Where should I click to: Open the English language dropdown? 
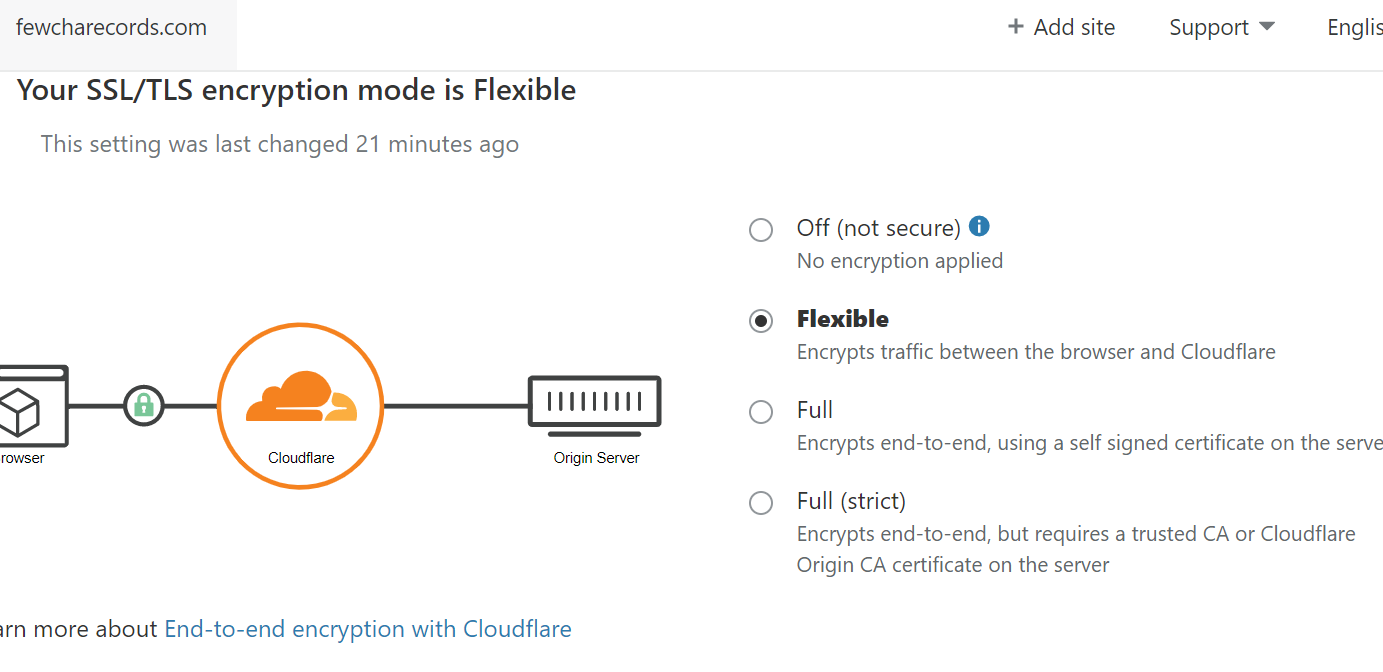click(x=1354, y=28)
